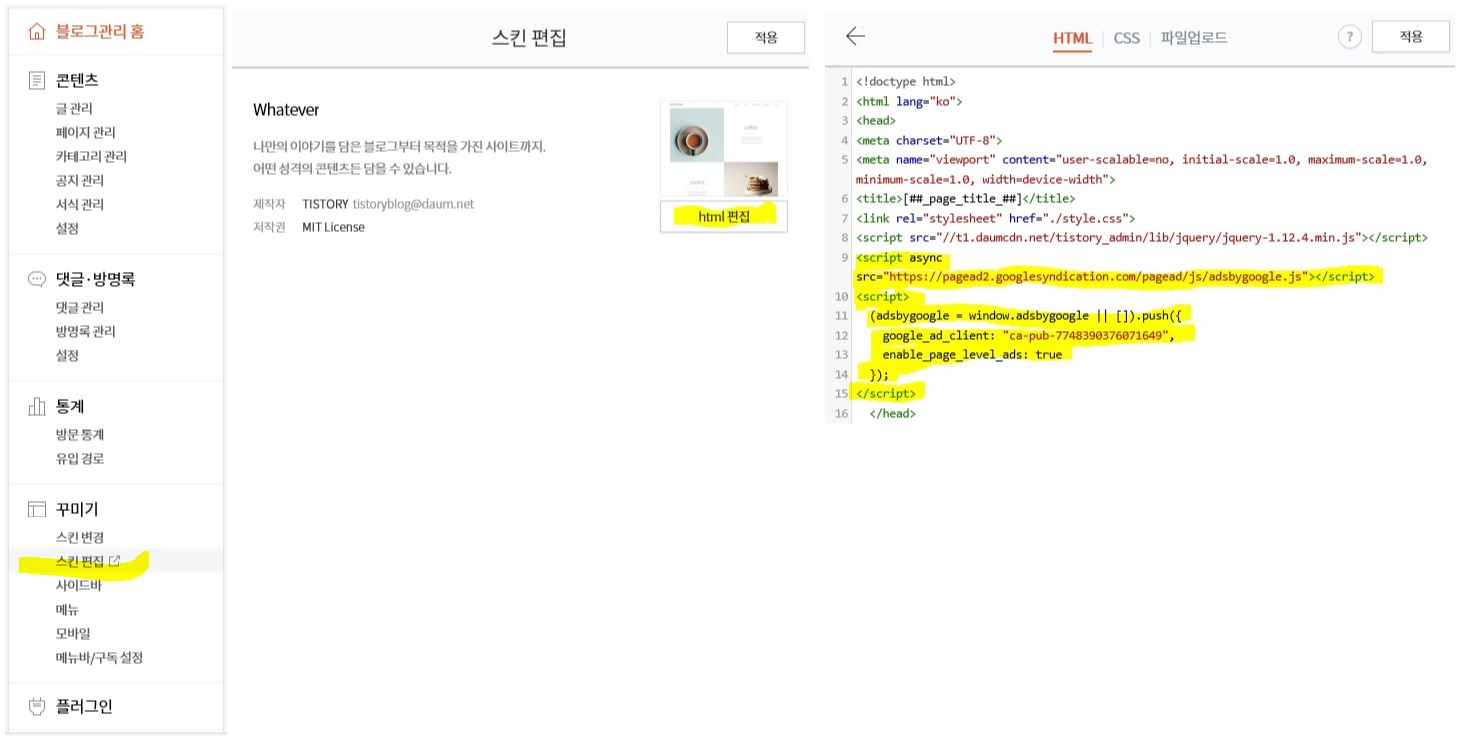Click the 꾸미기 section heading

click(77, 510)
